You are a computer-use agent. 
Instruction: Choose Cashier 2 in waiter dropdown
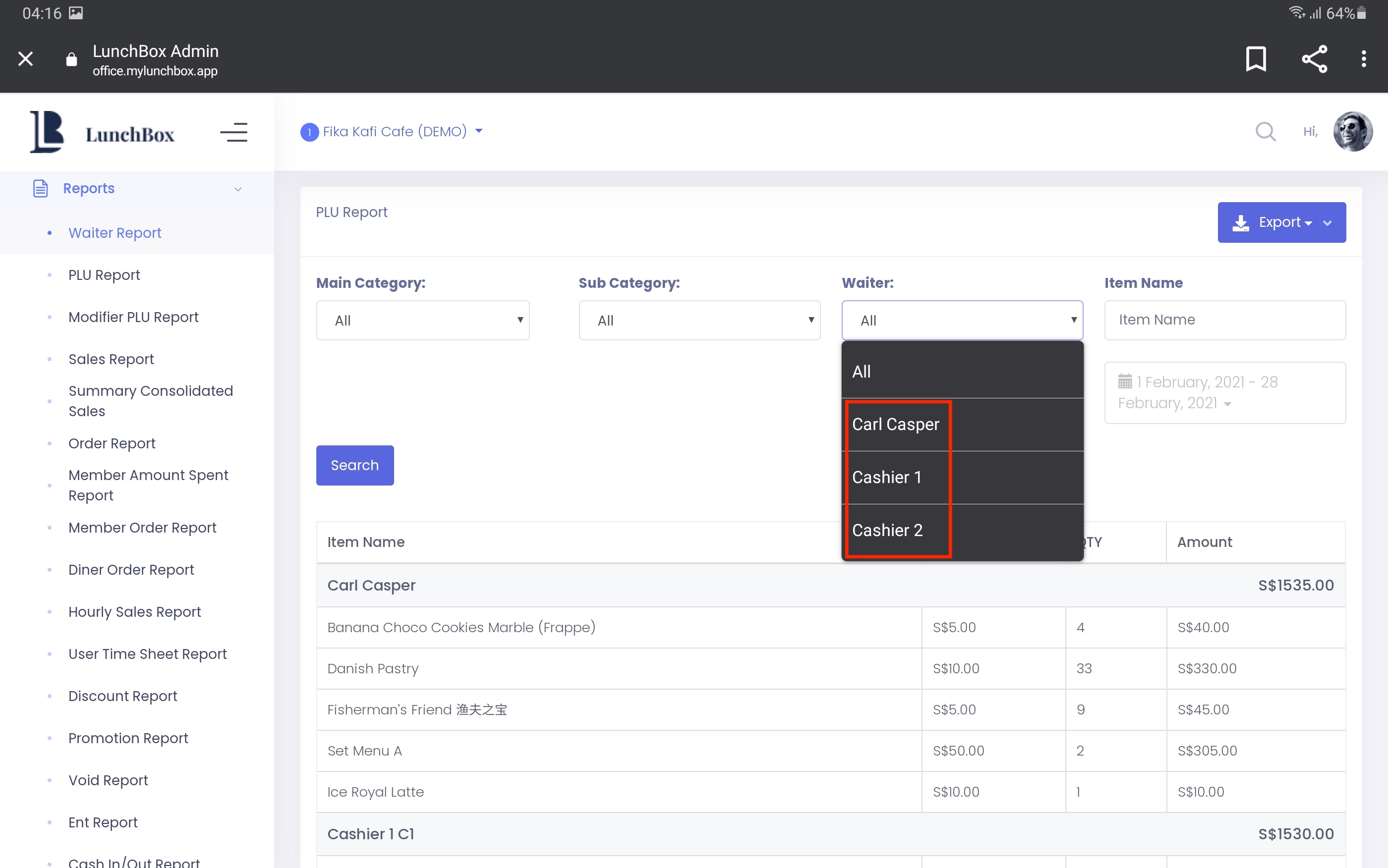coord(887,530)
